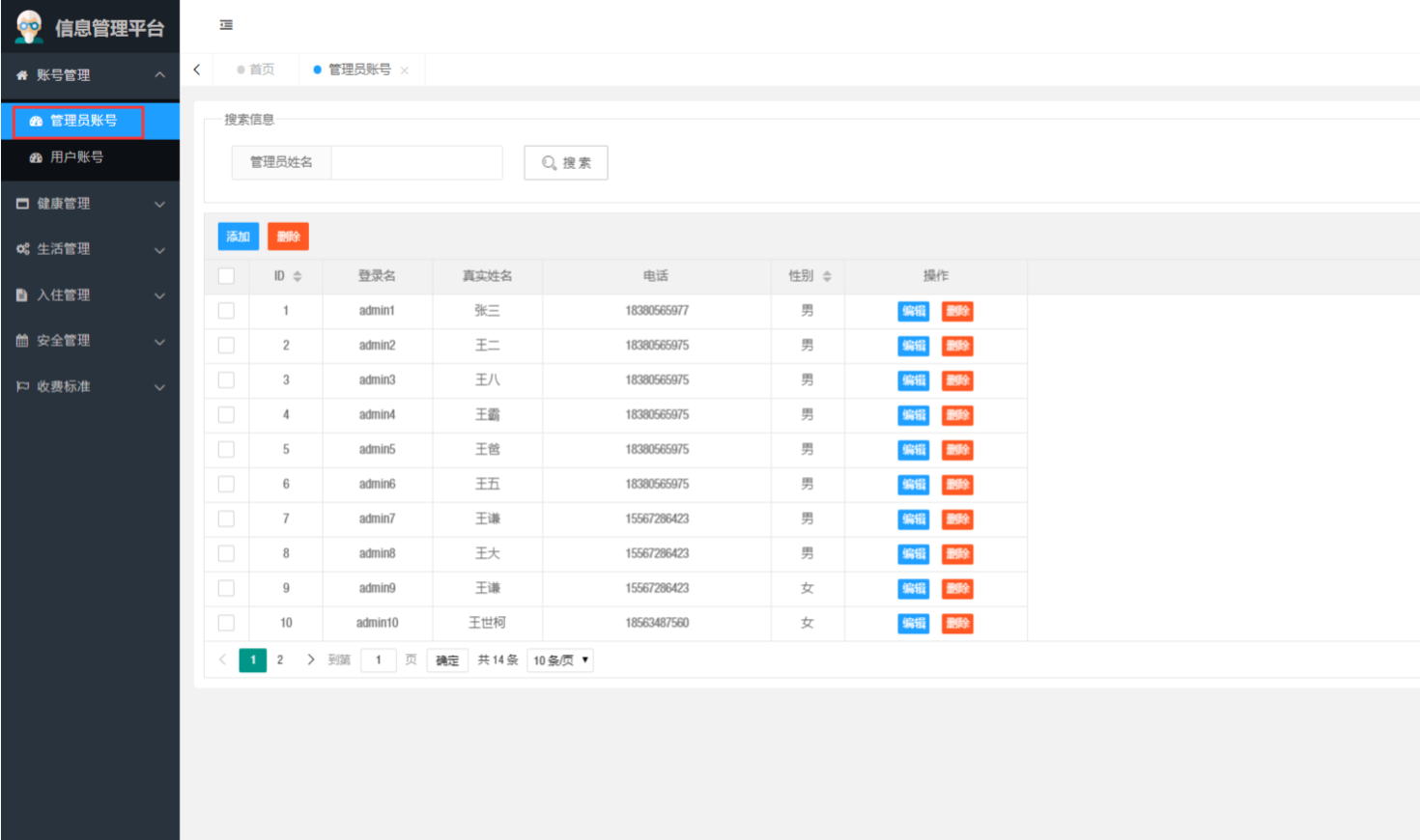Check the checkbox for the admin1 row
This screenshot has height=840, width=1420.
226,311
